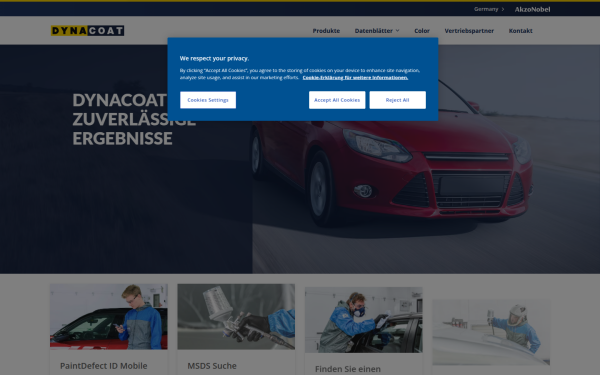Expand the Datenblätter dropdown menu
The width and height of the screenshot is (600, 375).
[377, 31]
